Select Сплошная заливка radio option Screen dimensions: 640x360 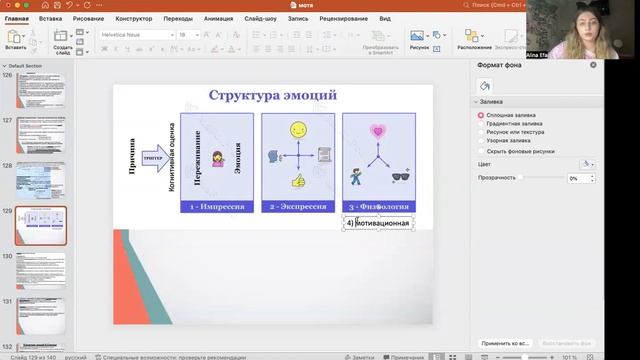pos(481,115)
